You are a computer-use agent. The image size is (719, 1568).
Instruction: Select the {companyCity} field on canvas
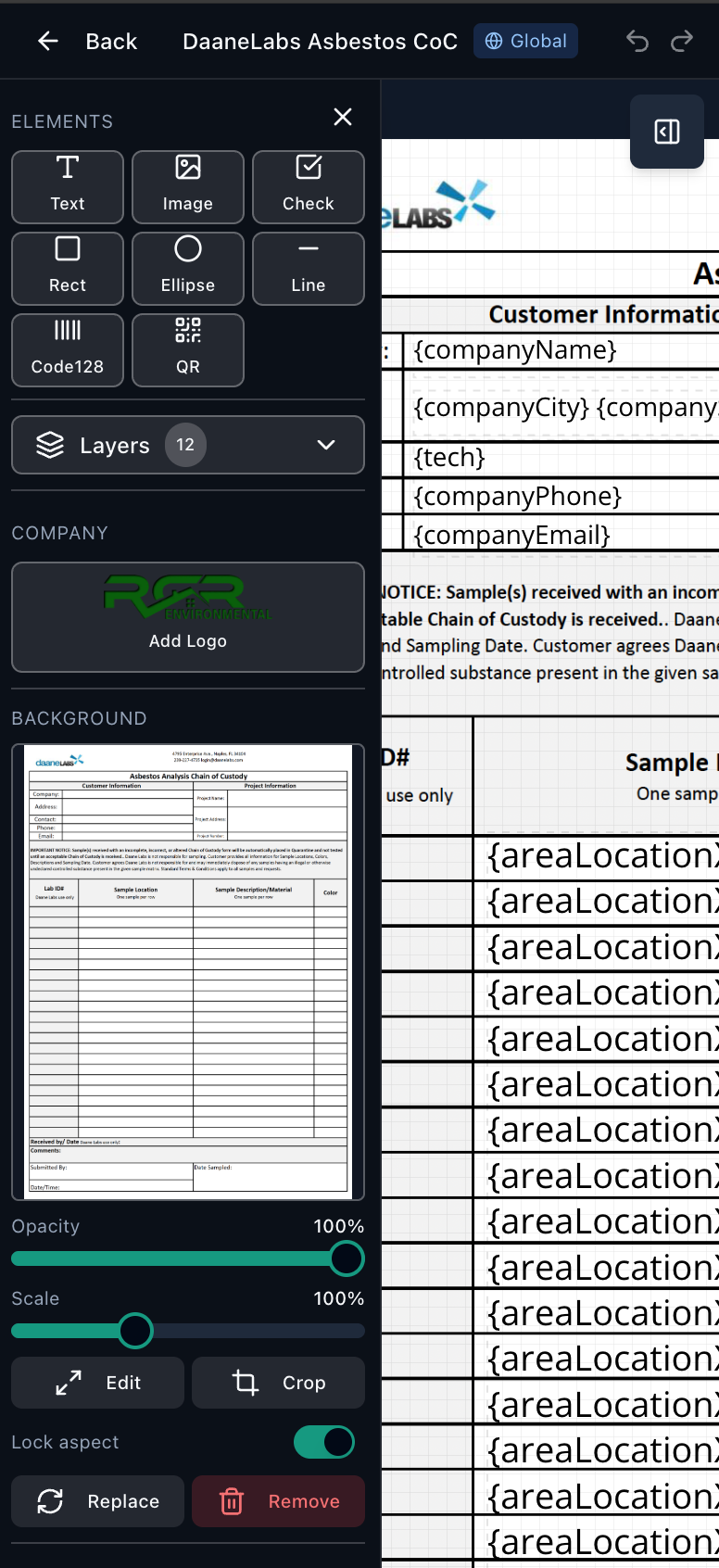click(x=501, y=408)
